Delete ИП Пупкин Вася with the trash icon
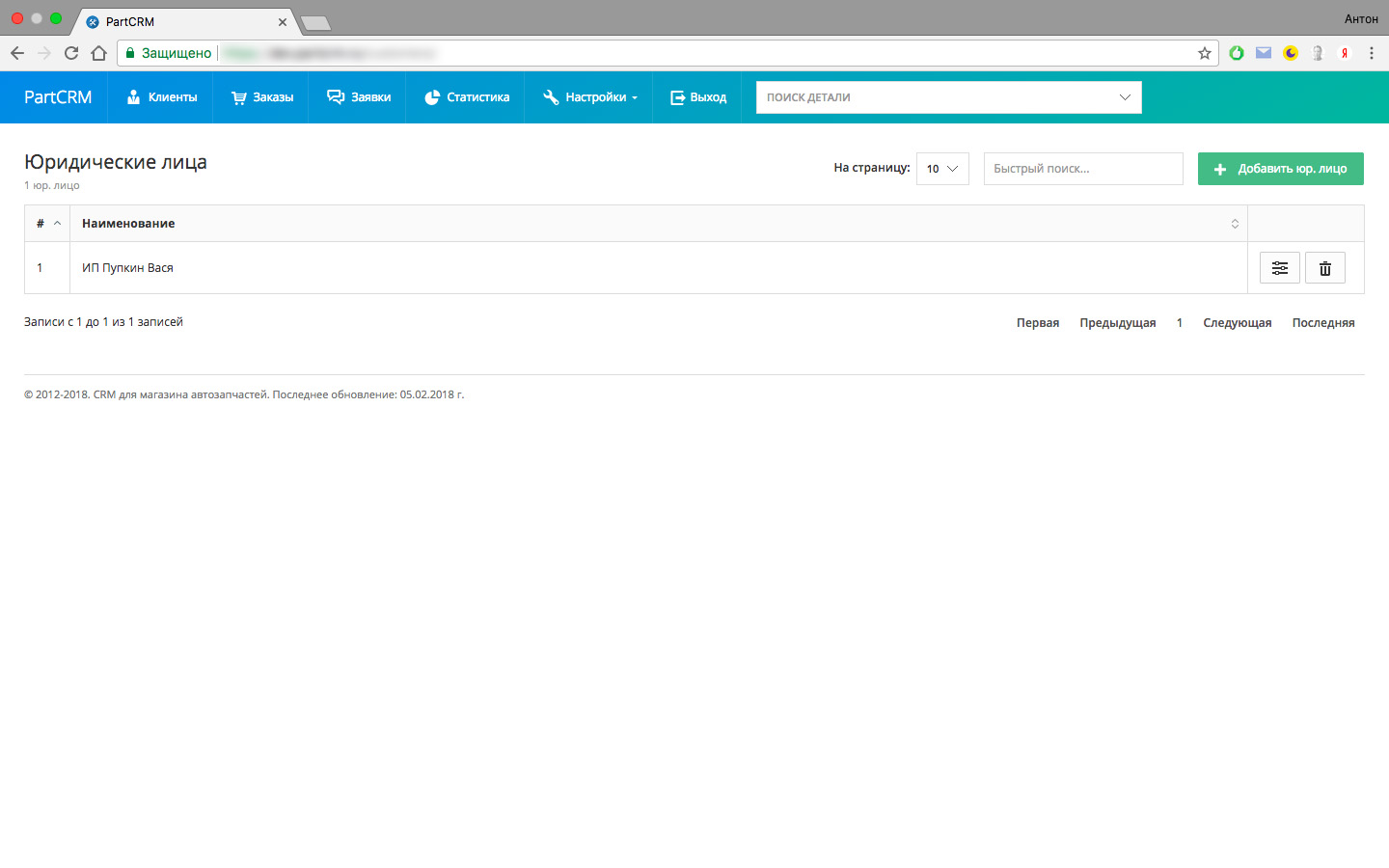The height and width of the screenshot is (868, 1389). click(x=1324, y=268)
